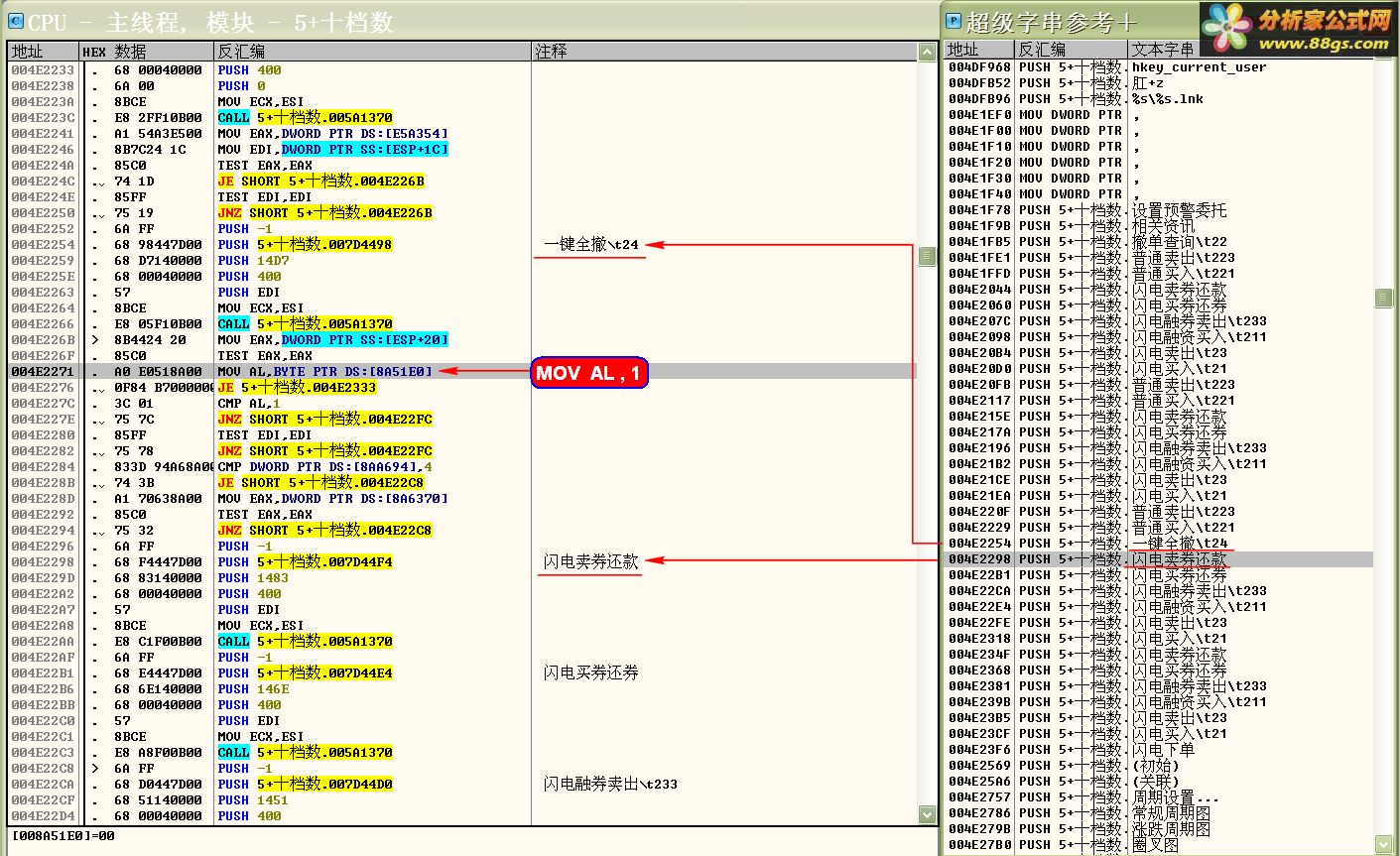
Task: Select the MOV EDI,DWORD PTR SS:[ESP+1C] line
Action: point(333,150)
